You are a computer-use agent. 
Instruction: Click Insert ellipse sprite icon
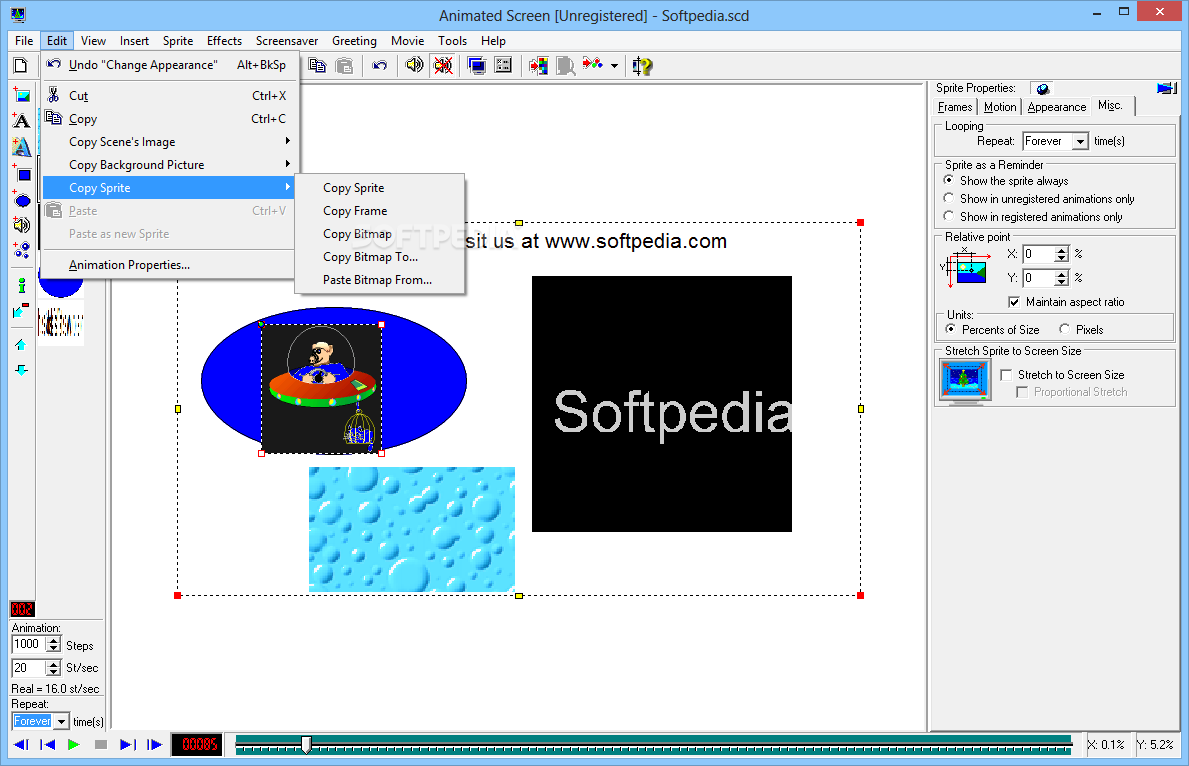tap(22, 200)
